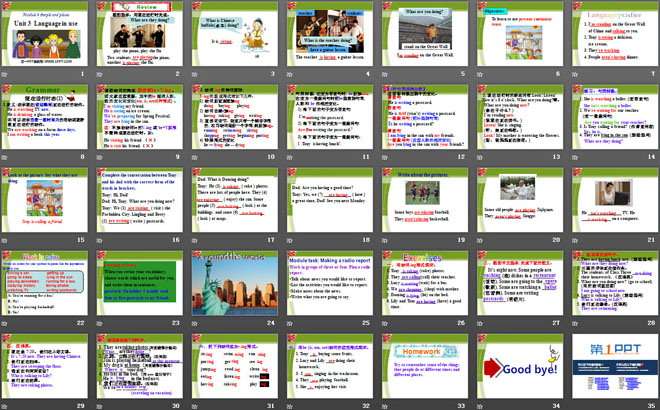Click the animation star icon below slide 12

pos(385,157)
